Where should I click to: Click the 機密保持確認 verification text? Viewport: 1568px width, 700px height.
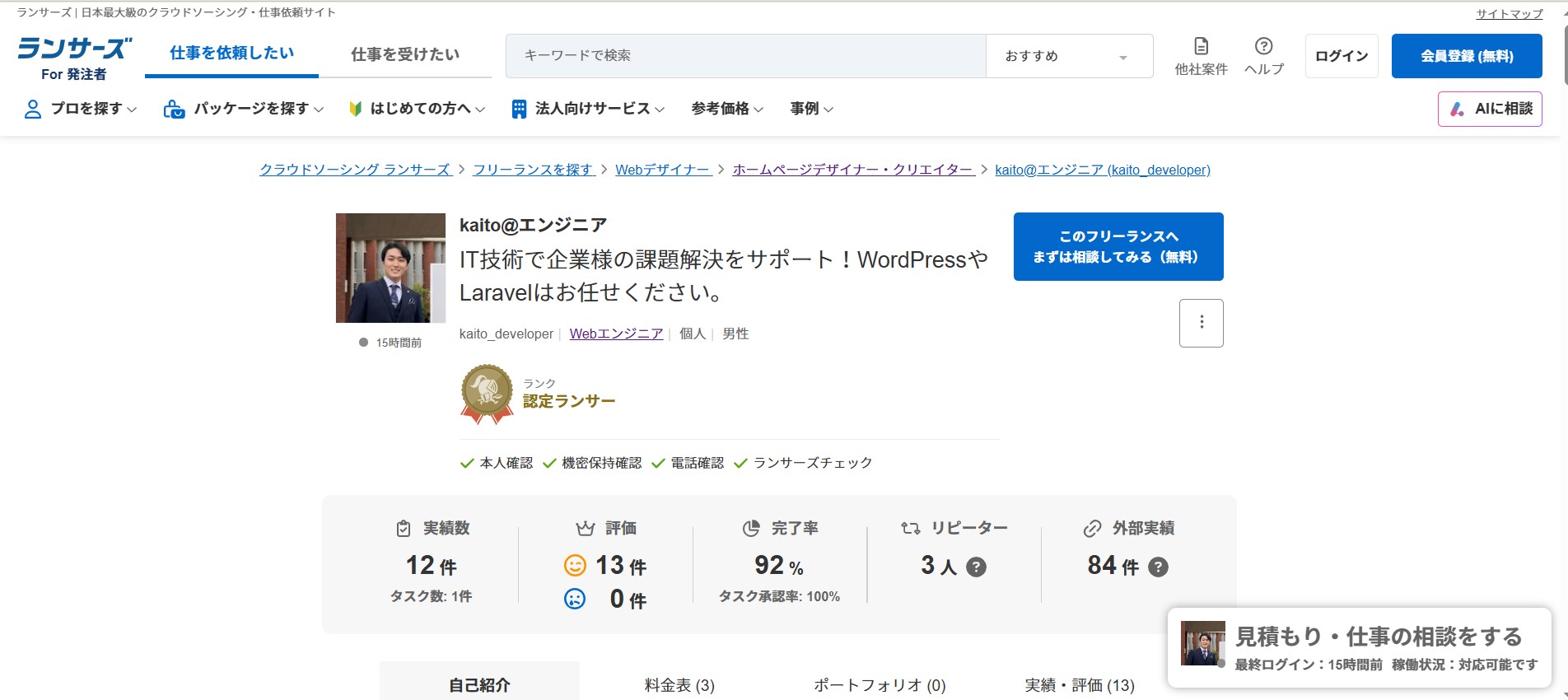pyautogui.click(x=601, y=463)
